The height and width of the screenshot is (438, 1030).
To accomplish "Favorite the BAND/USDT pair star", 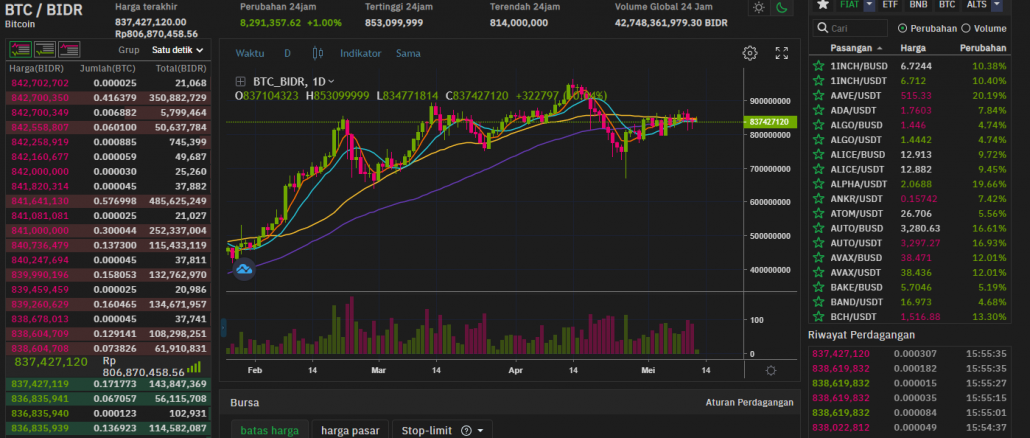I will tap(818, 302).
